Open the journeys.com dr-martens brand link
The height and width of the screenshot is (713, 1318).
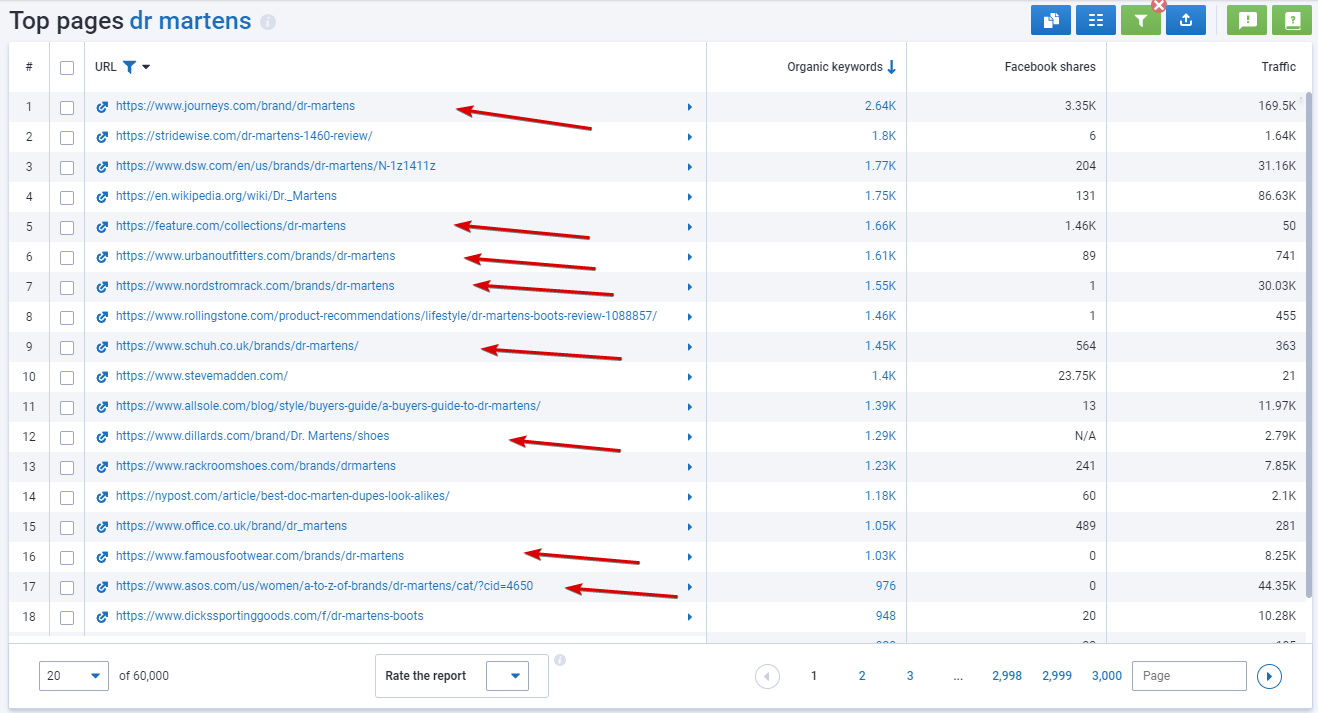[235, 106]
